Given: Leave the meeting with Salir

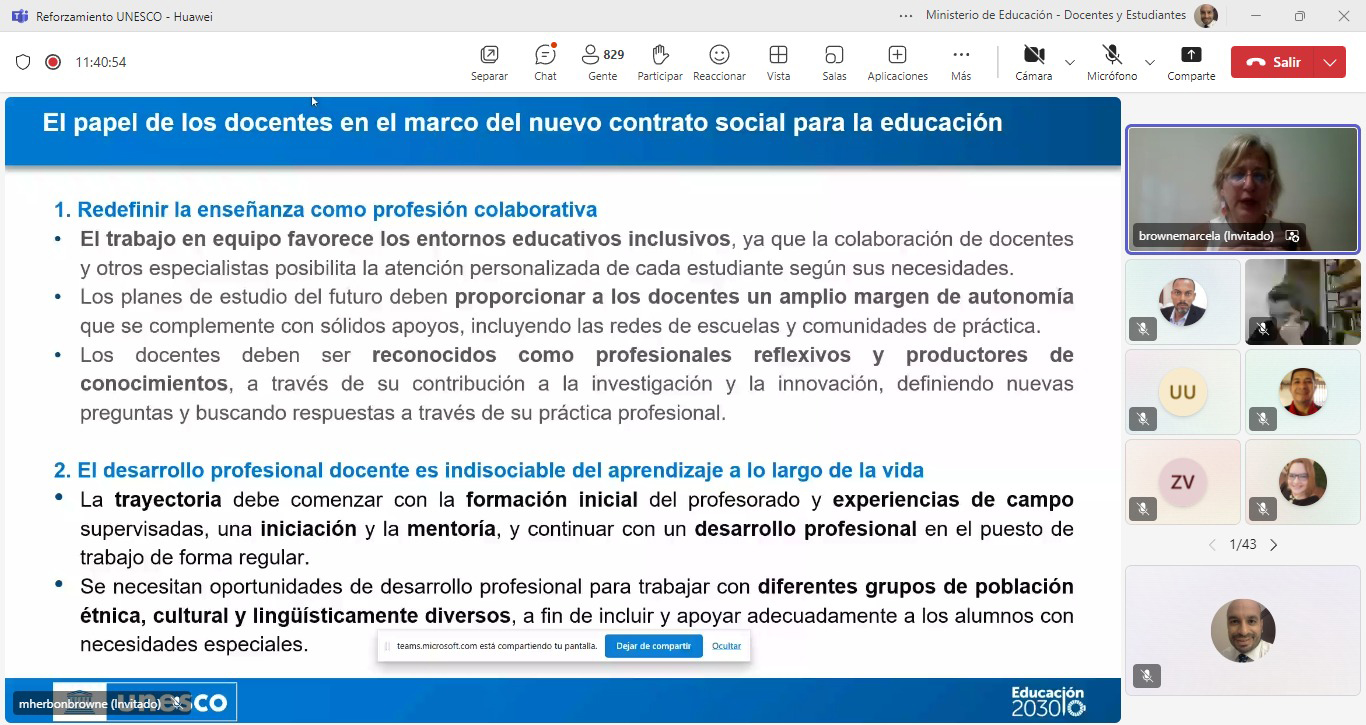Looking at the screenshot, I should 1273,62.
